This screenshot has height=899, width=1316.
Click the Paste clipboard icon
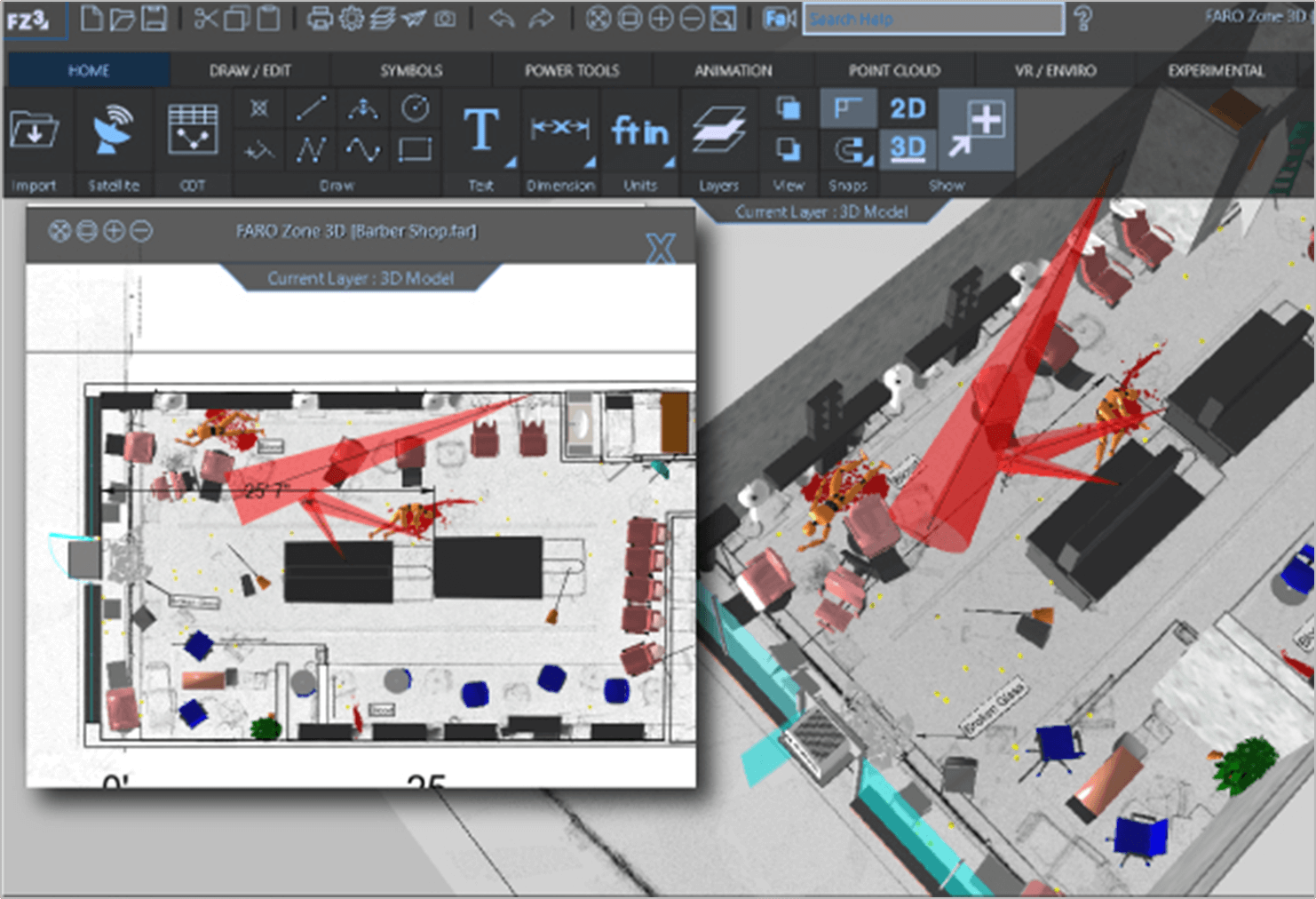(268, 18)
